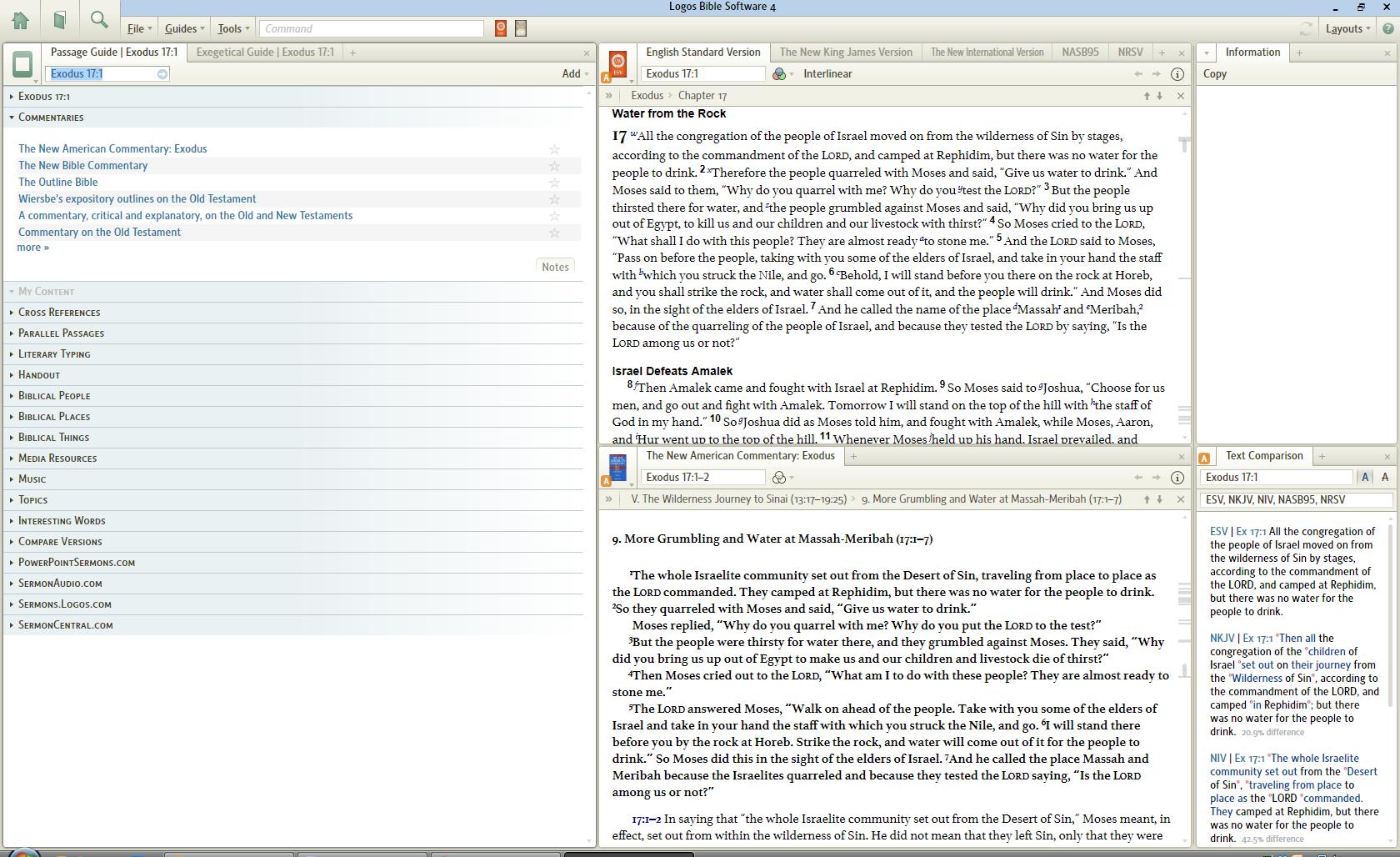Click the Command input box
Viewport: 1400px width, 857px height.
(x=372, y=28)
